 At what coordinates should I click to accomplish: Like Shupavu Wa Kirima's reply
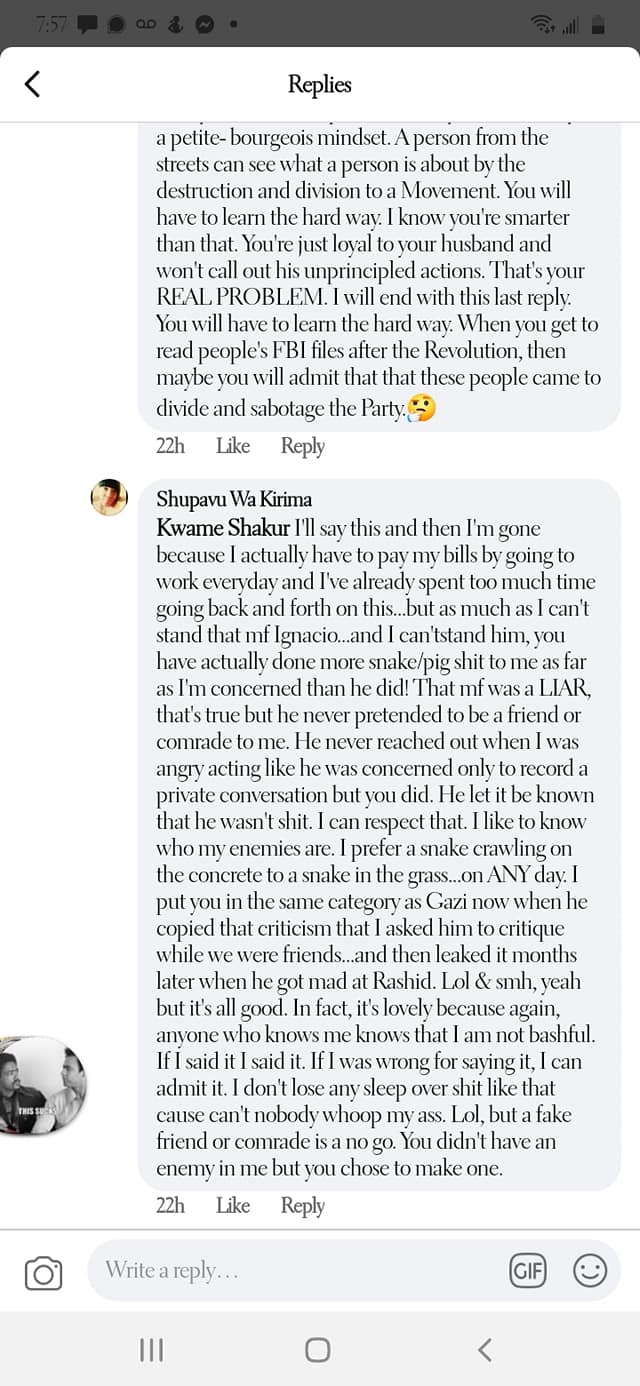pos(233,1206)
